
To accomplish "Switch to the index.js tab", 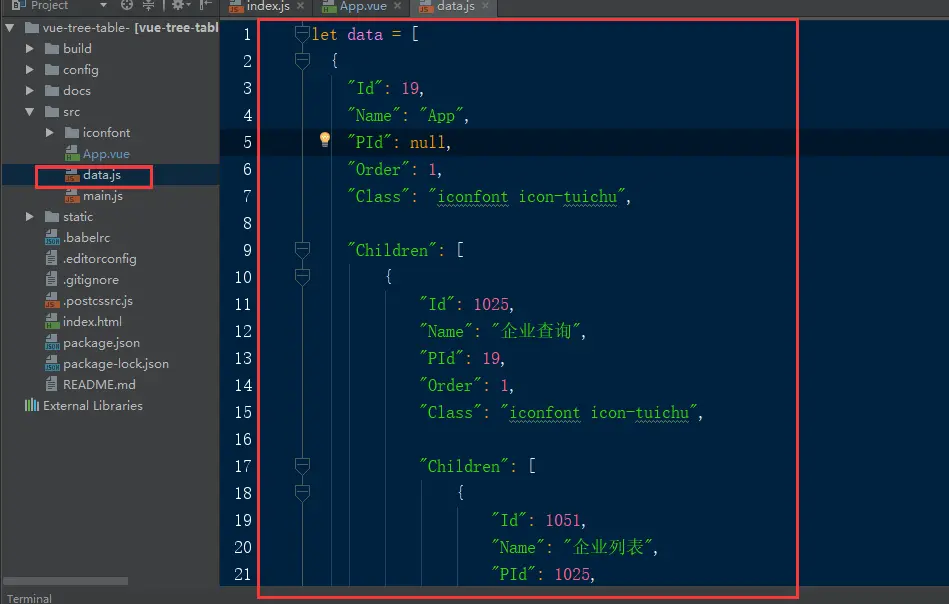I will pyautogui.click(x=268, y=7).
